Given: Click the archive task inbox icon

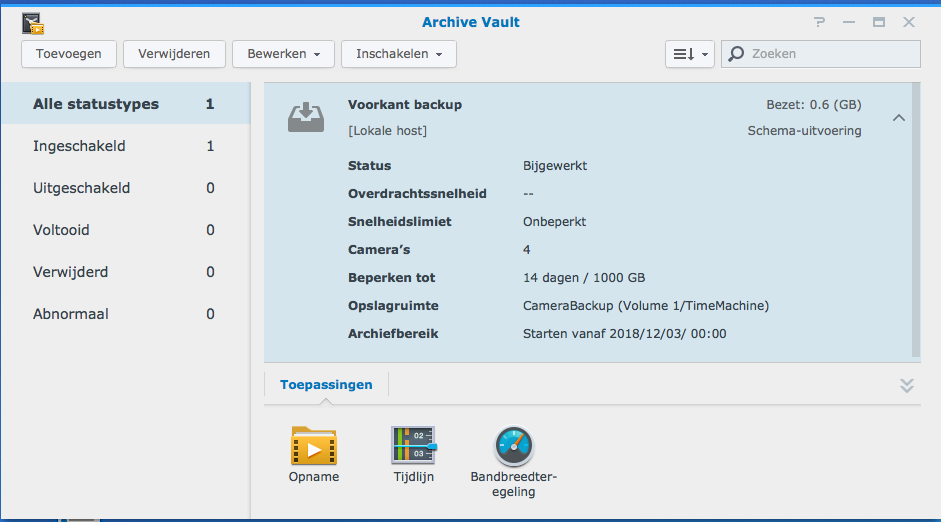Looking at the screenshot, I should (x=306, y=117).
